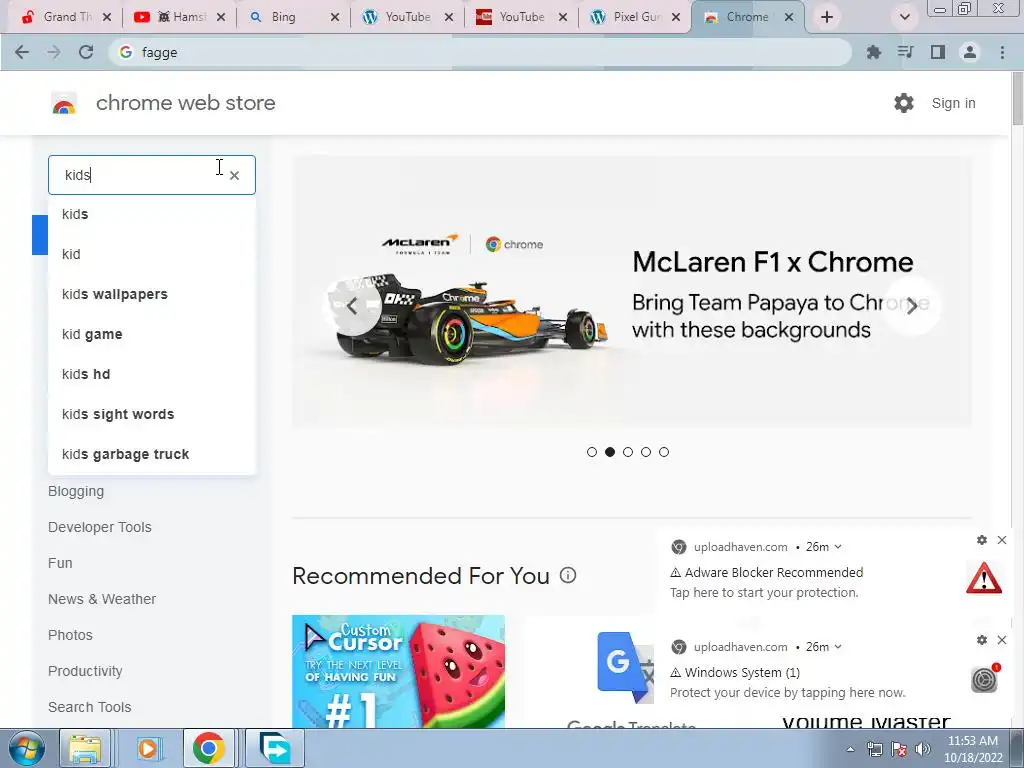This screenshot has height=768, width=1024.
Task: Close the Bing tab
Action: (x=335, y=17)
